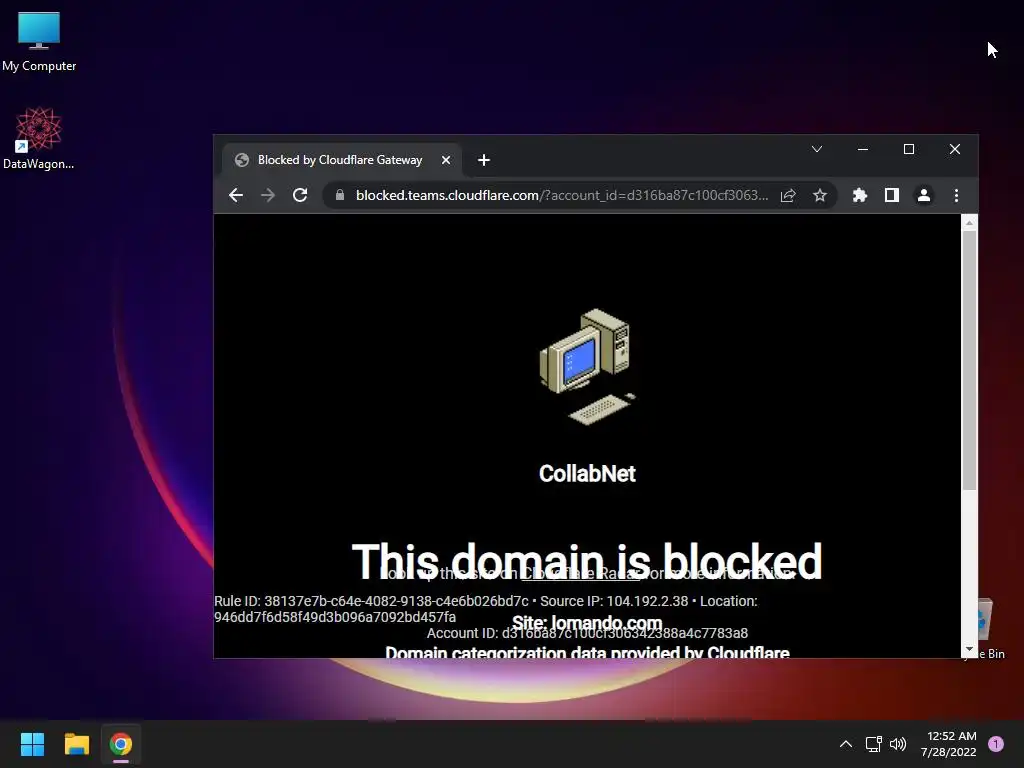Click the address bar URL
This screenshot has width=1024, height=768.
click(x=562, y=195)
